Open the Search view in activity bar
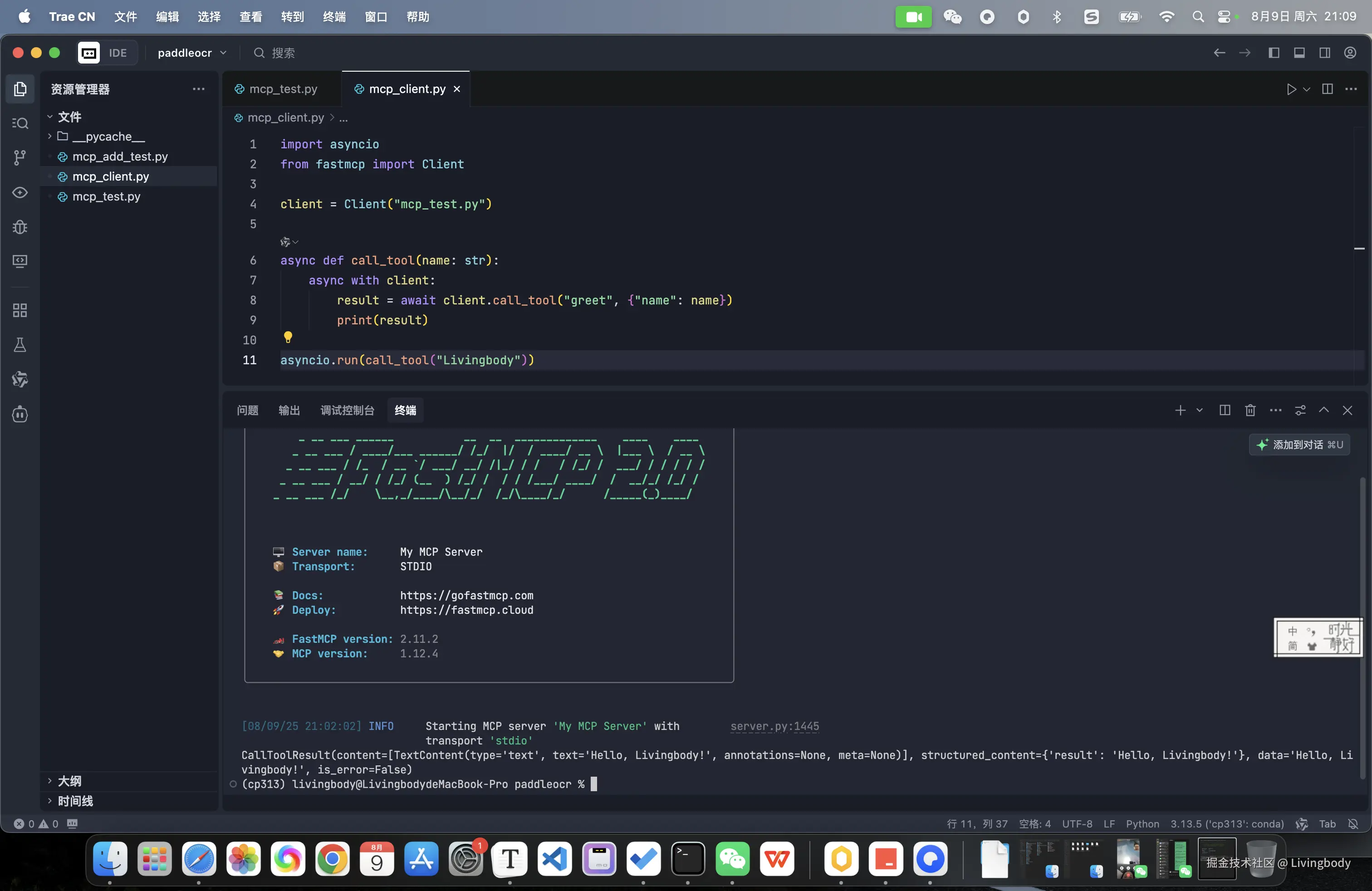This screenshot has width=1372, height=891. 20,123
